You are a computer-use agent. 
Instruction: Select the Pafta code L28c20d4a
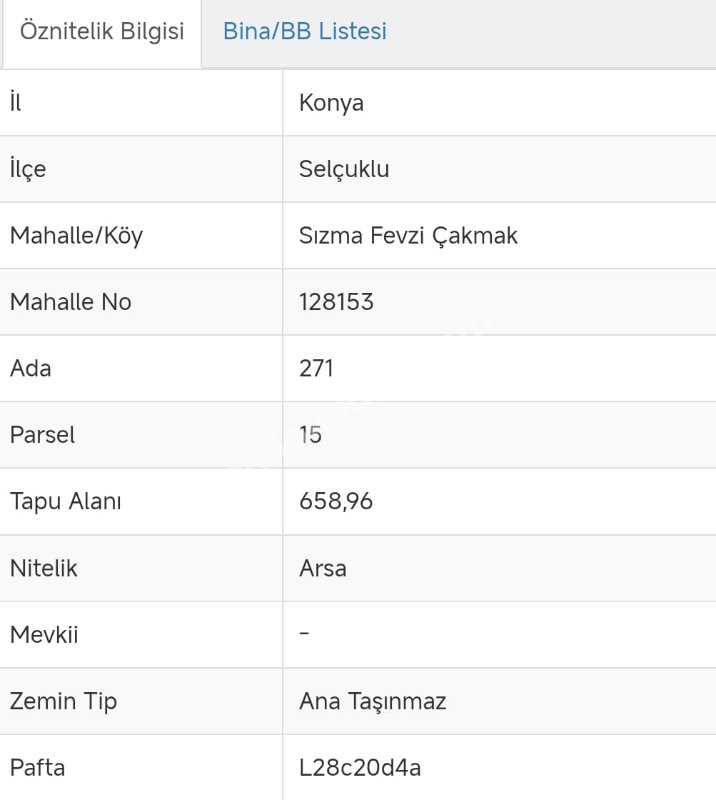coord(360,768)
